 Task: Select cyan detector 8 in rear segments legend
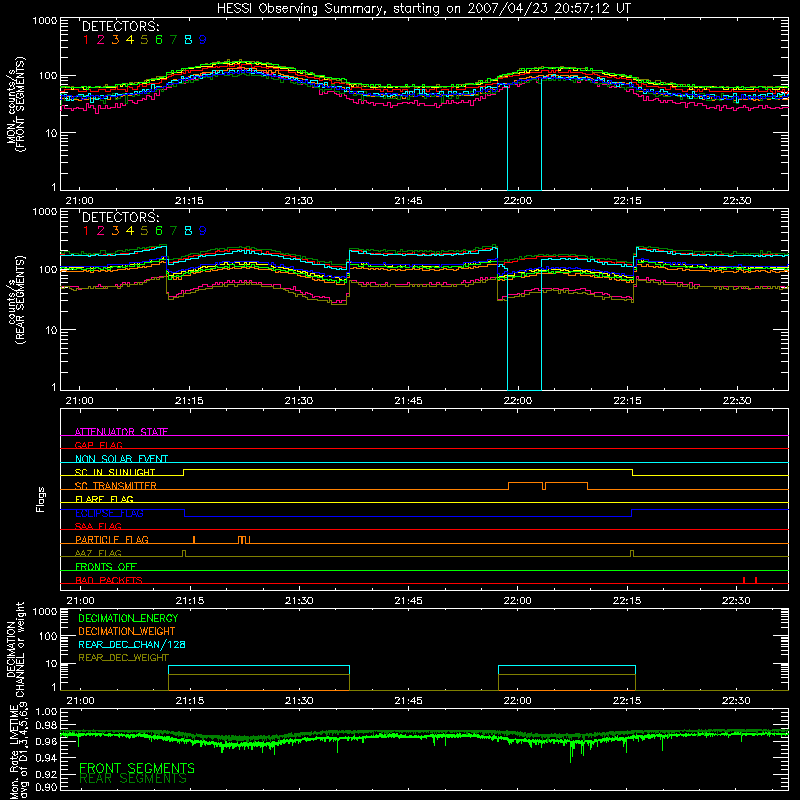pyautogui.click(x=188, y=231)
